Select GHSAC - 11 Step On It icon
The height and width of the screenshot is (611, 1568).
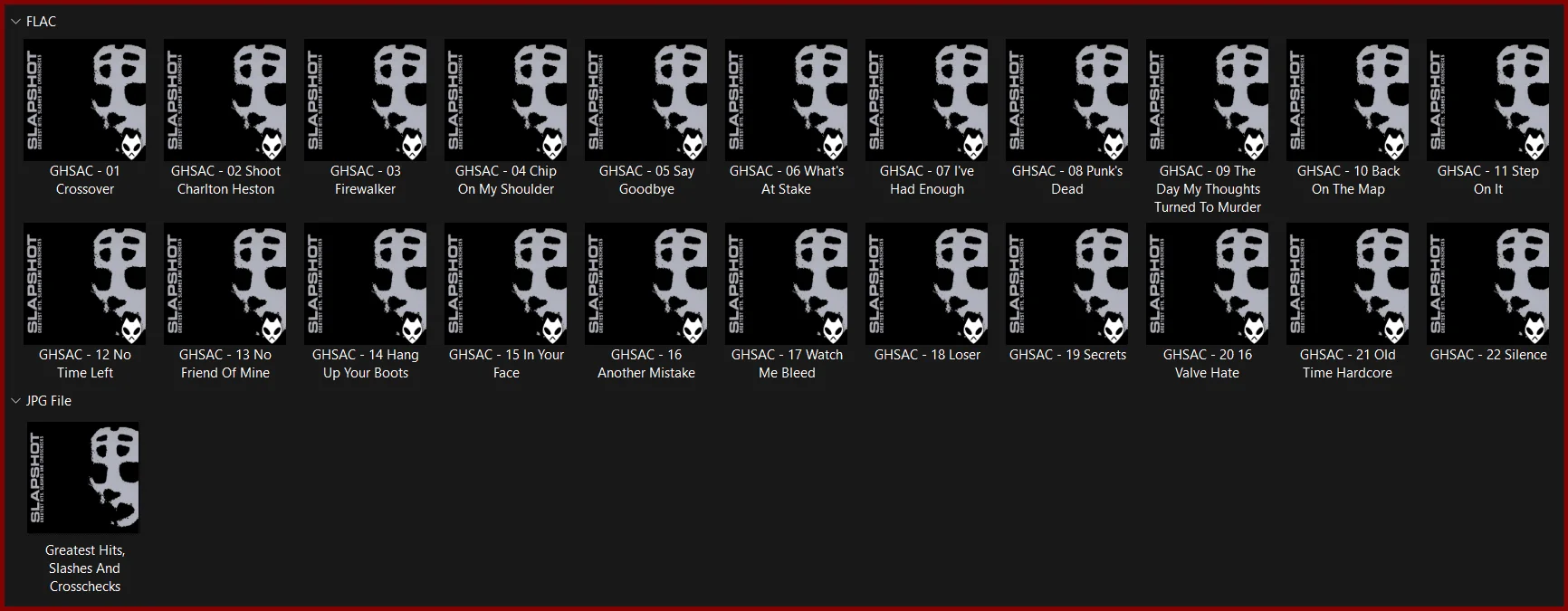(1488, 100)
